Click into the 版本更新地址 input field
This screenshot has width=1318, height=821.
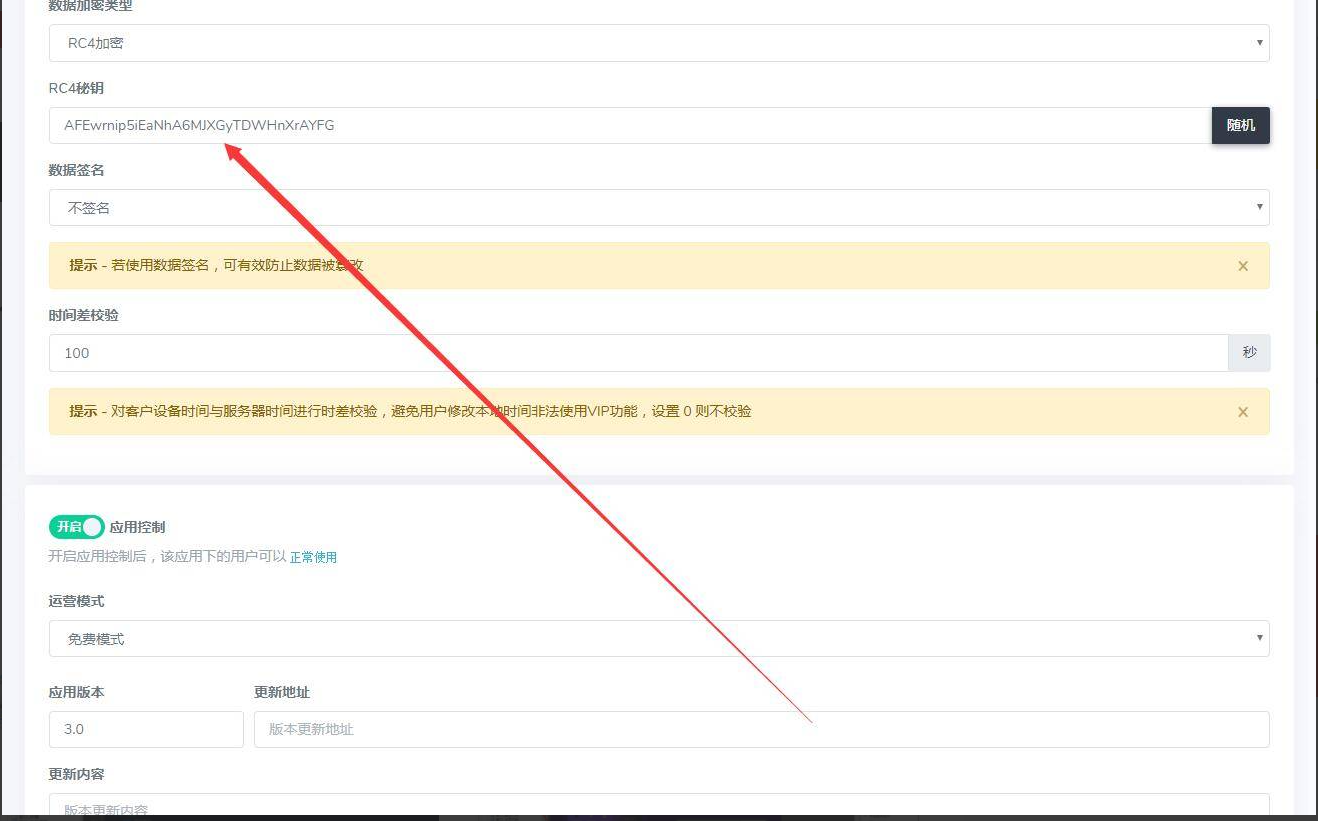click(x=760, y=730)
